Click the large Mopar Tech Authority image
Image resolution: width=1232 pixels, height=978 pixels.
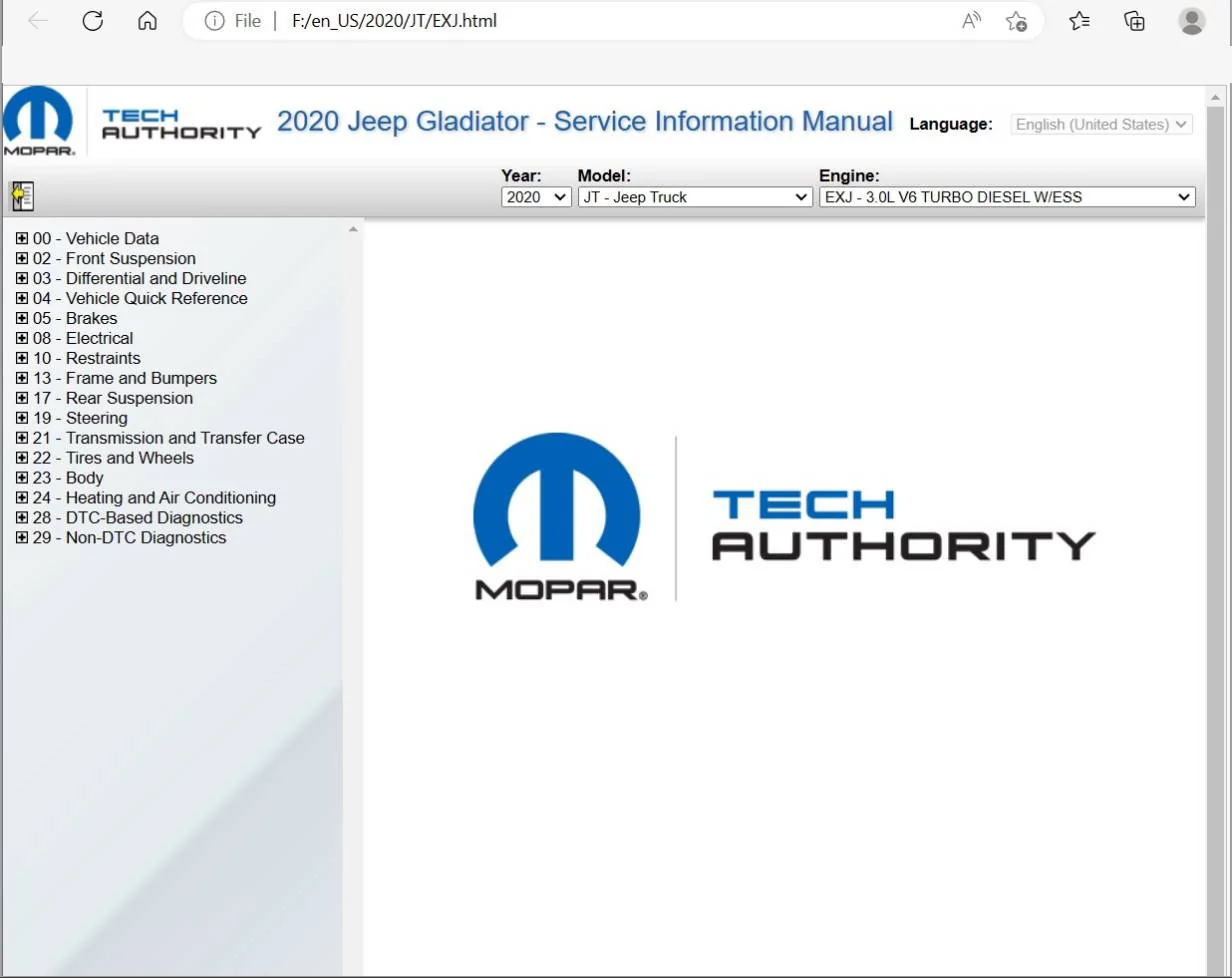(784, 518)
